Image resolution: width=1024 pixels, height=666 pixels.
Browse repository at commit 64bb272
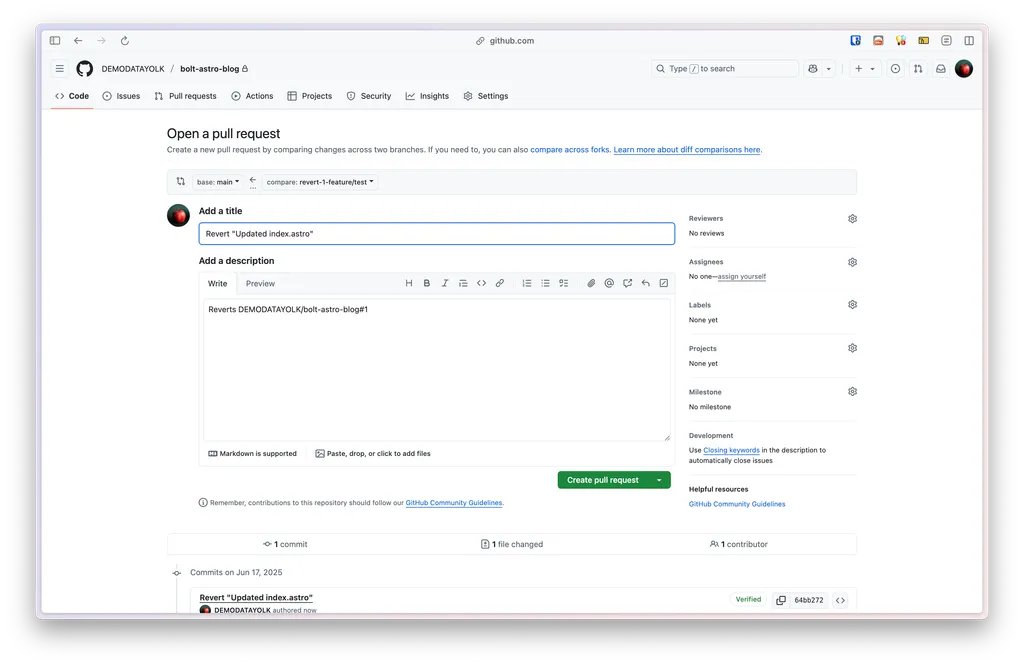840,600
